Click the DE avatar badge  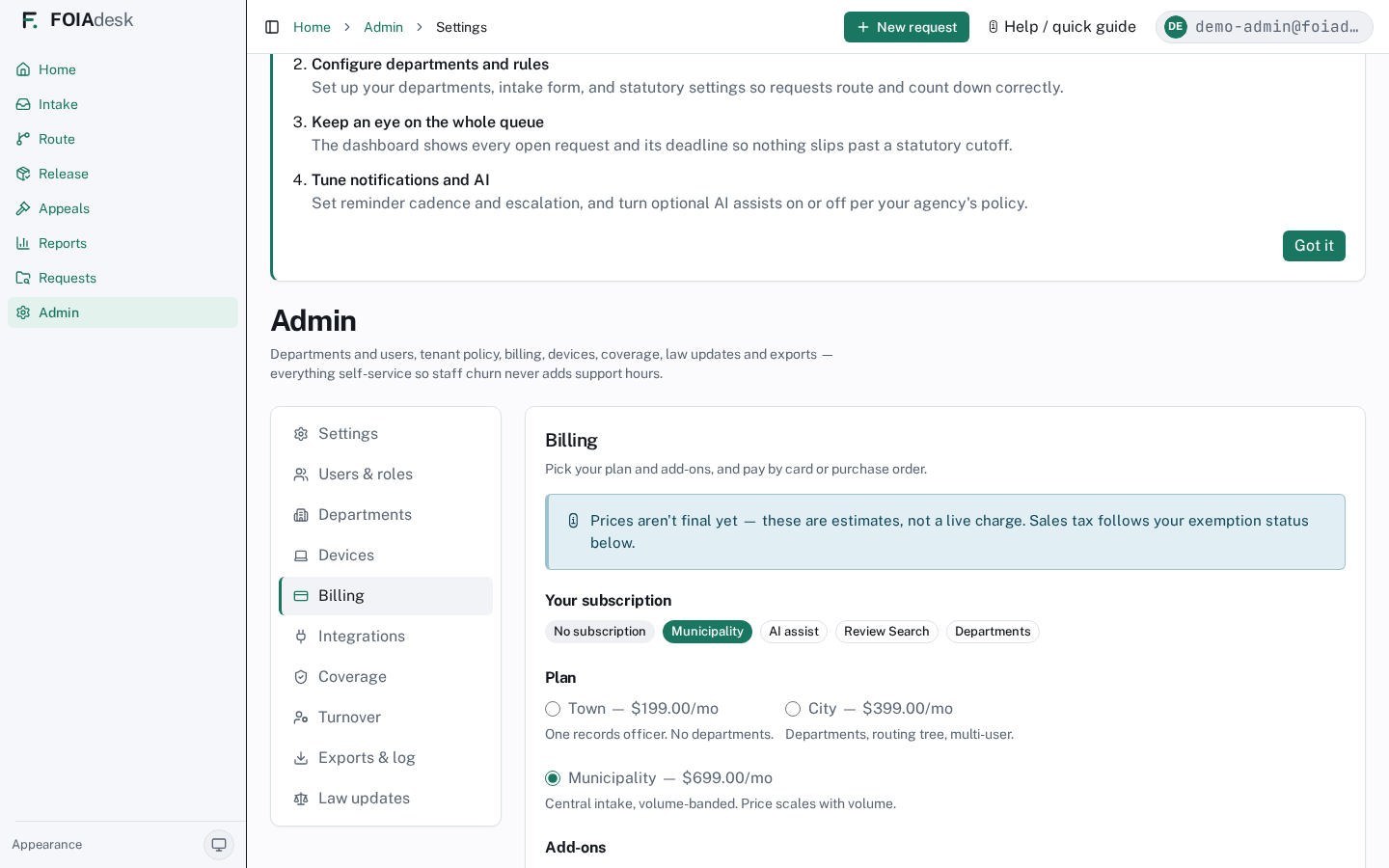click(1175, 27)
